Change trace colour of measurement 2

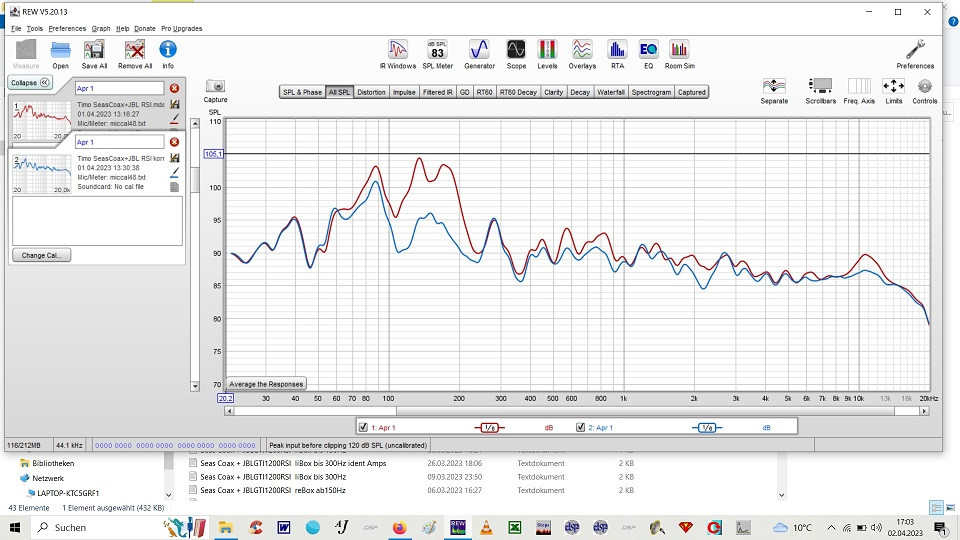tap(174, 172)
